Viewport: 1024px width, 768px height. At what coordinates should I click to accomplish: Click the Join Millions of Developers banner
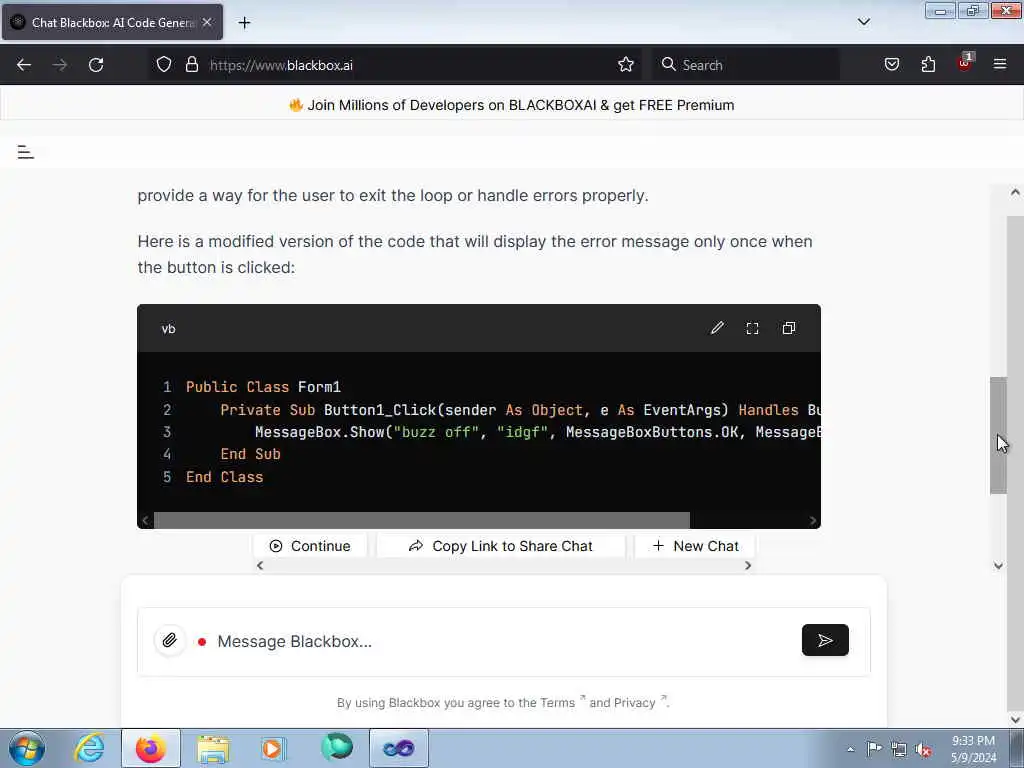(512, 105)
